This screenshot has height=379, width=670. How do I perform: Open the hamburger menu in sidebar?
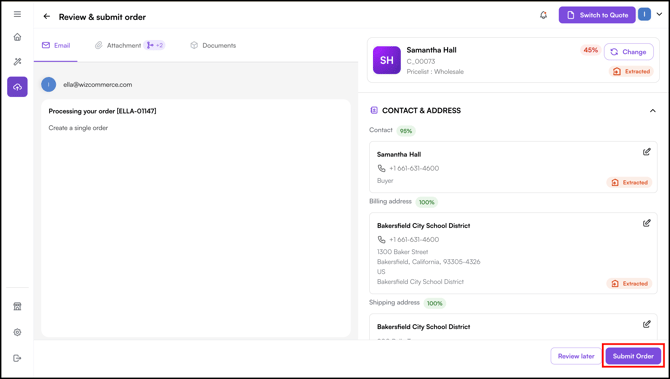tap(17, 14)
